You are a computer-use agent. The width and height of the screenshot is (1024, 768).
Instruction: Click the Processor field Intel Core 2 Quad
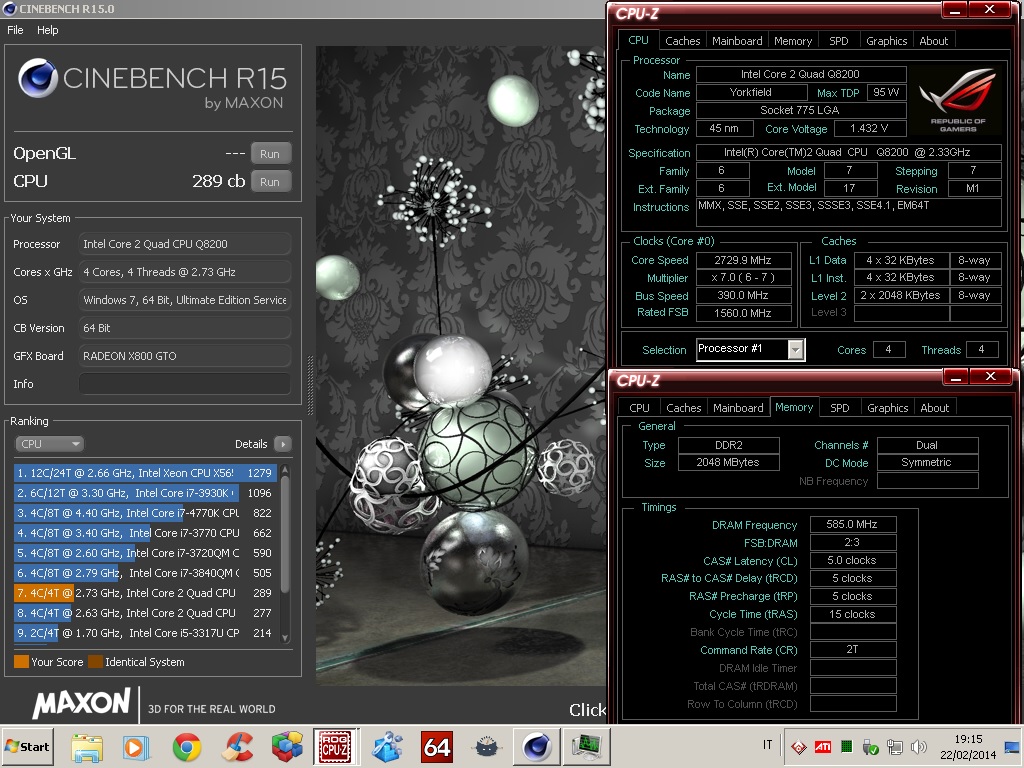(185, 244)
